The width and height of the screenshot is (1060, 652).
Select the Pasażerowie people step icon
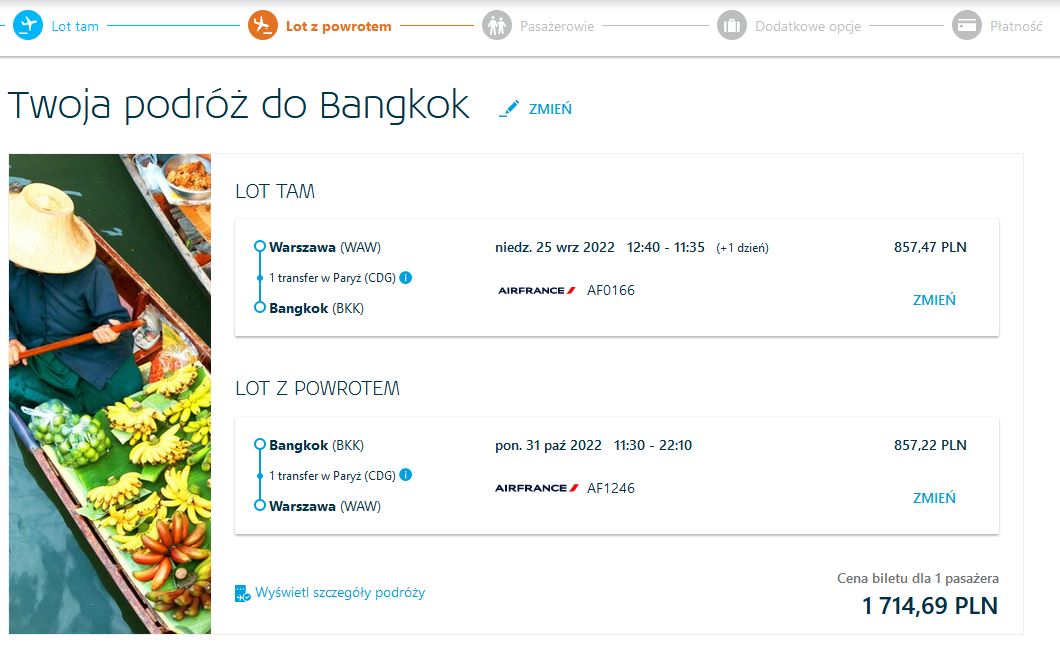497,26
